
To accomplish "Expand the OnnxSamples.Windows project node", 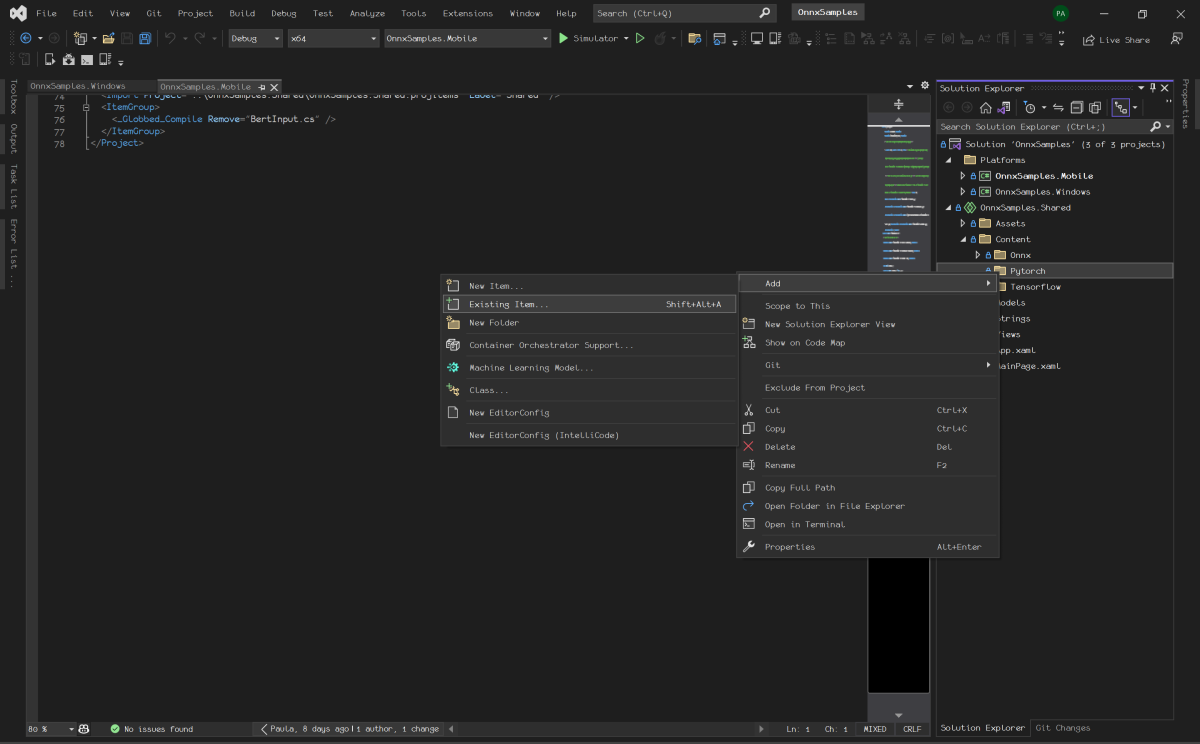I will 963,192.
